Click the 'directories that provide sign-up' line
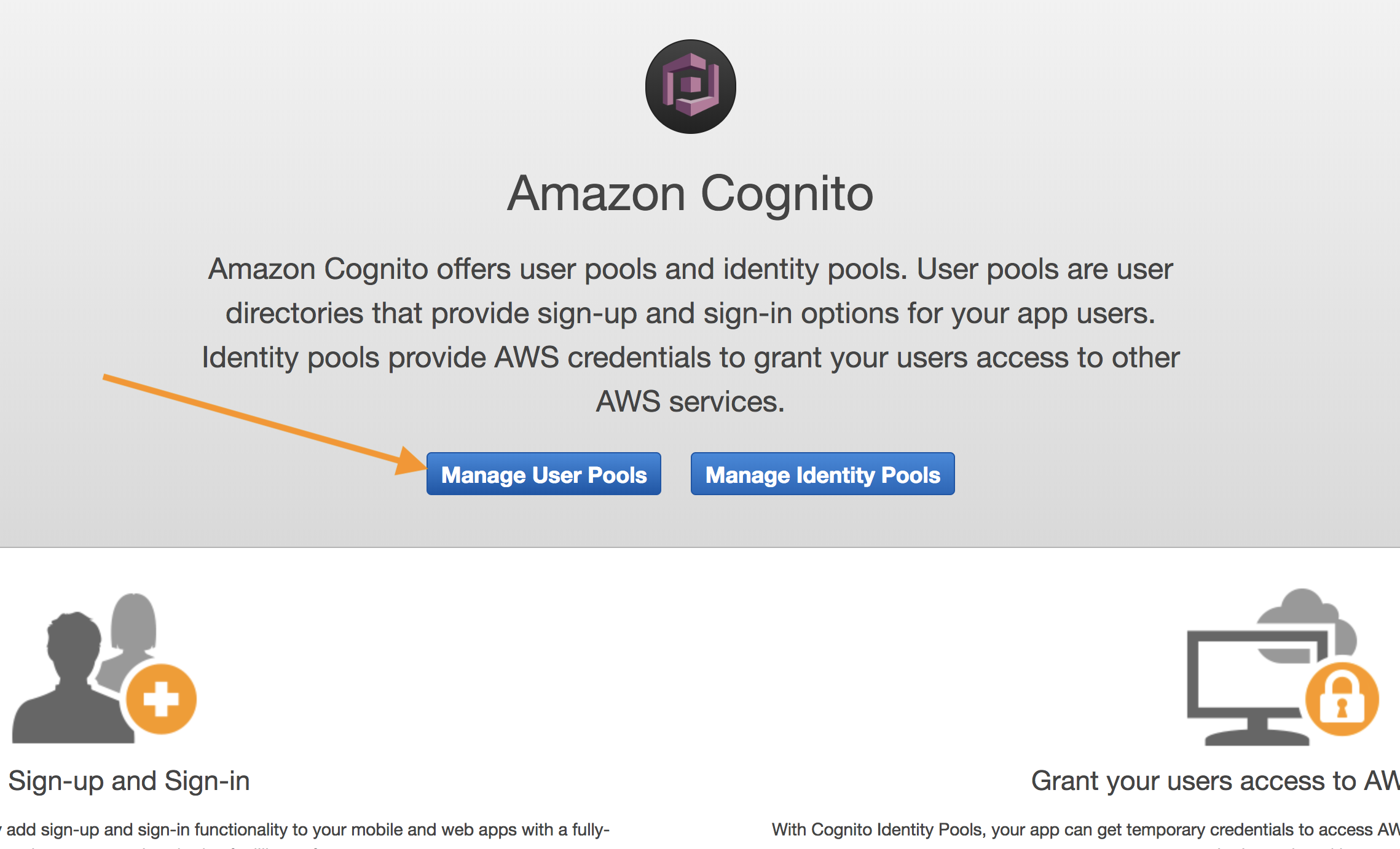 (690, 313)
